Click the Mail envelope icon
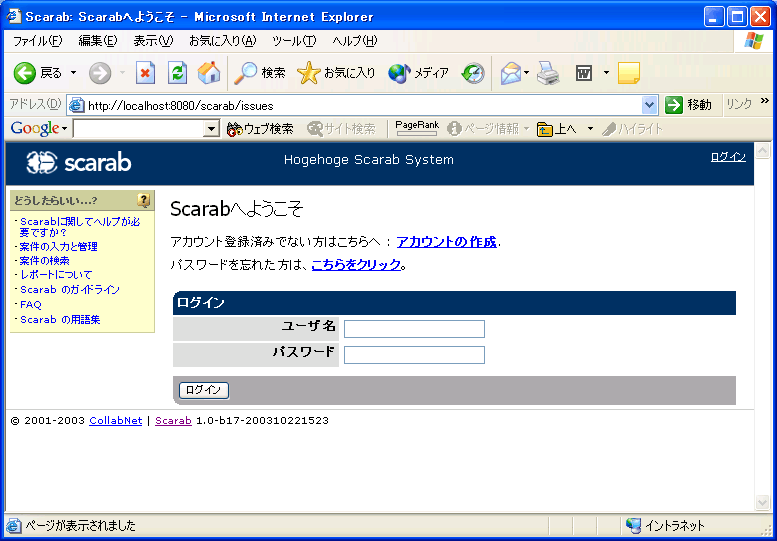Screen dimensions: 777x541 tap(510, 73)
